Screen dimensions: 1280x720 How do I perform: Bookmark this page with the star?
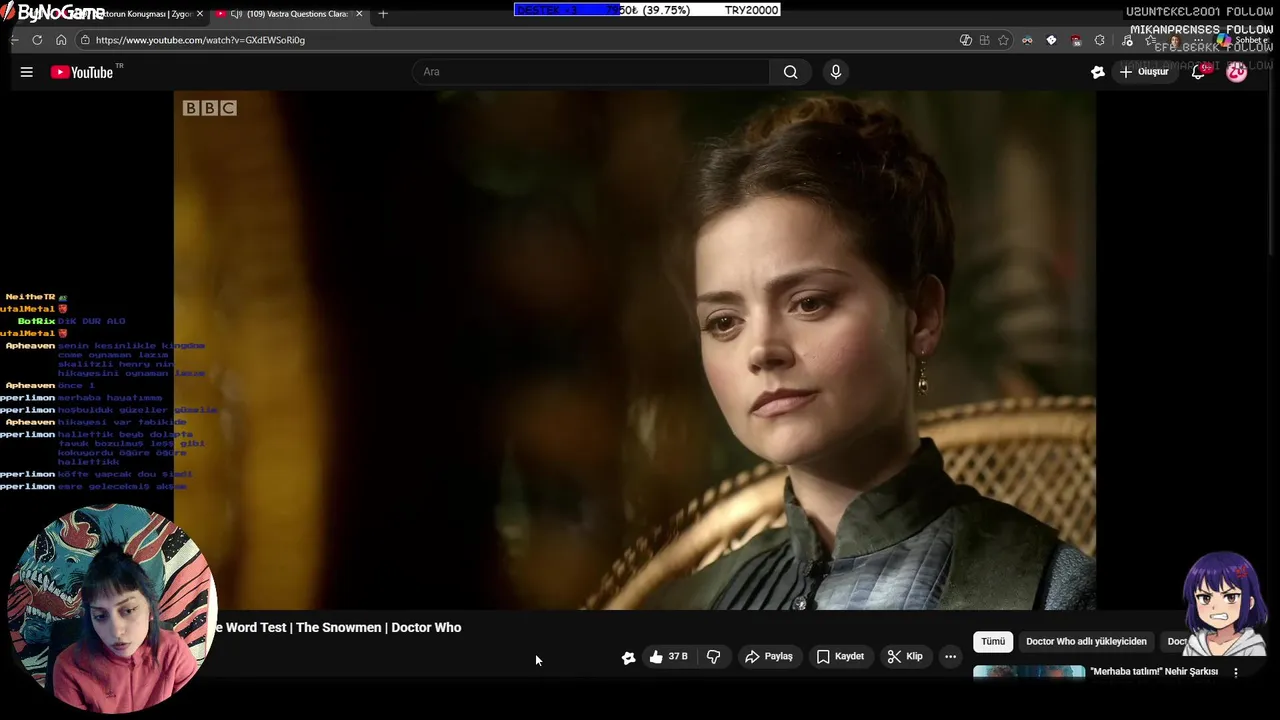1003,40
